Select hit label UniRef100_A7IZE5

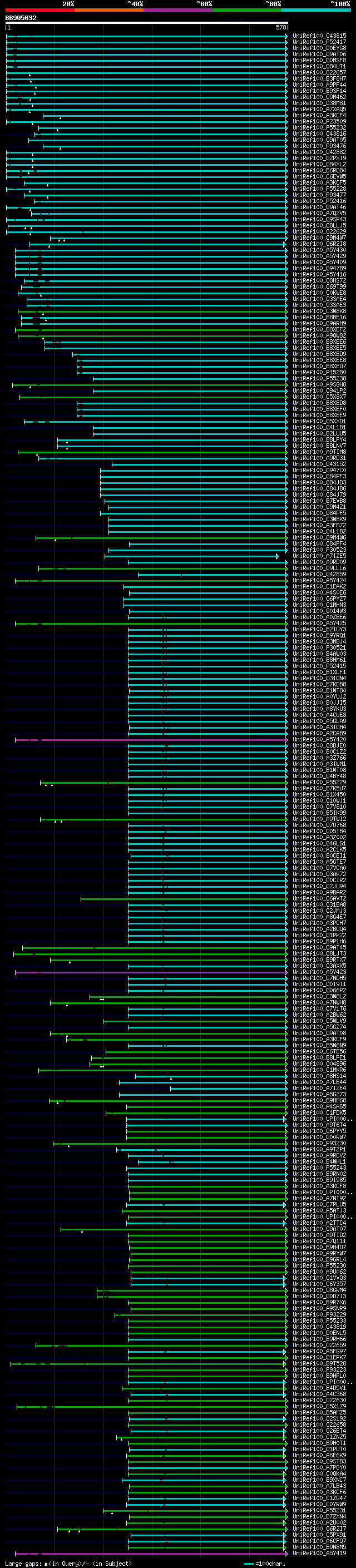click(319, 556)
